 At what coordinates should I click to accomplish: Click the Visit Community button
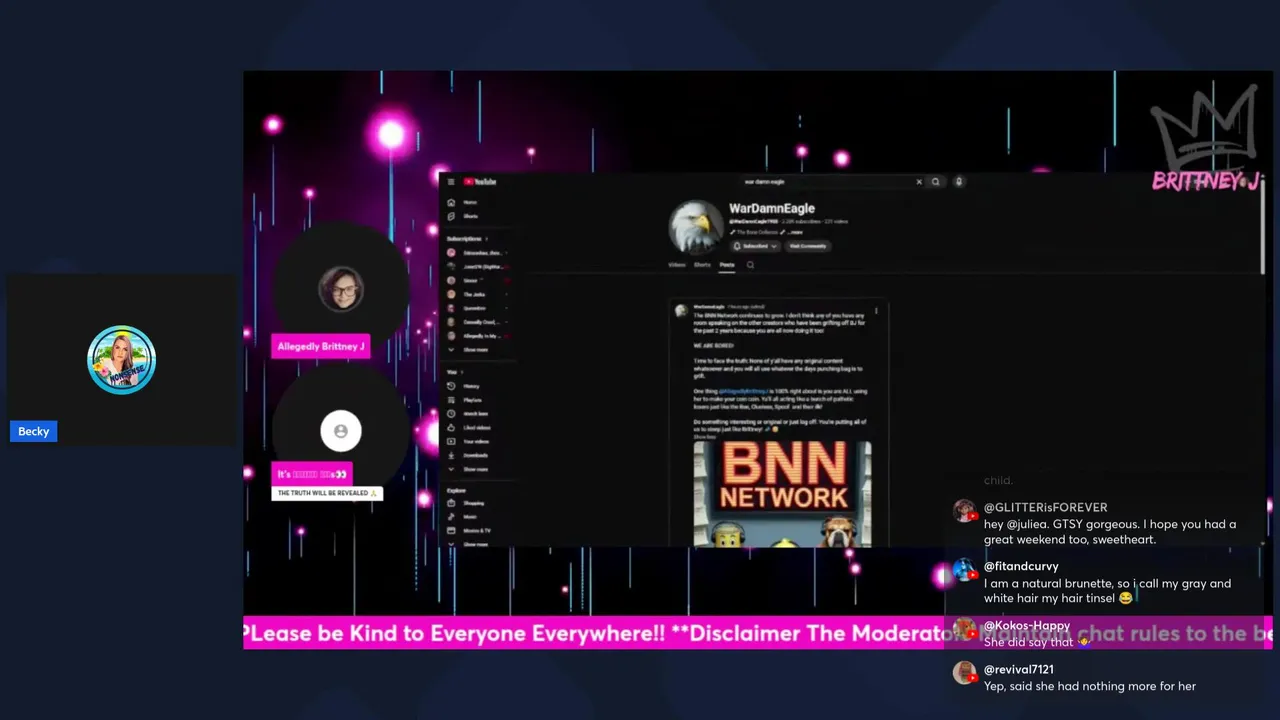[x=808, y=246]
